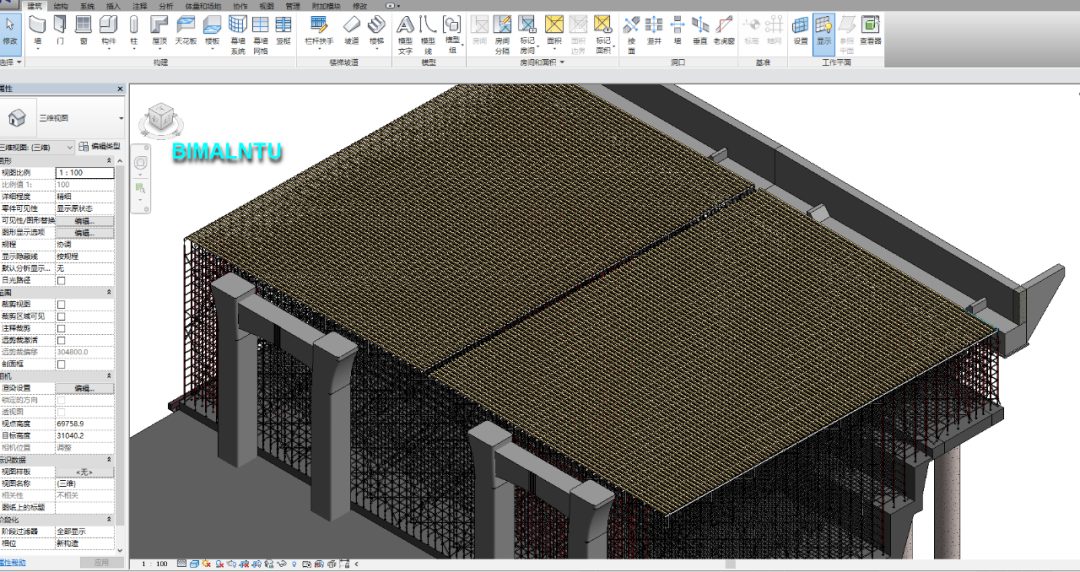Select the Wall (墙) tool
Viewport: 1080px width, 572px height.
(x=37, y=32)
